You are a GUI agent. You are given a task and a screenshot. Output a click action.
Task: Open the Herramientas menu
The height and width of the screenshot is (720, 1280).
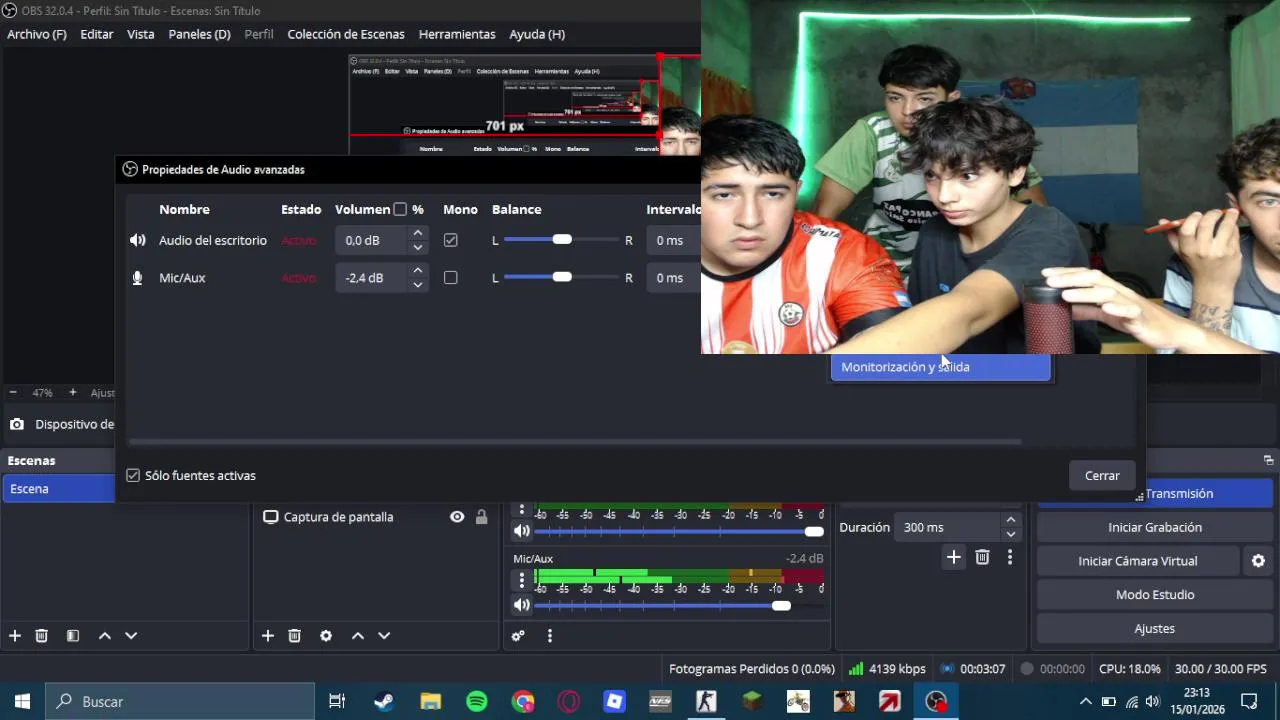click(x=457, y=34)
